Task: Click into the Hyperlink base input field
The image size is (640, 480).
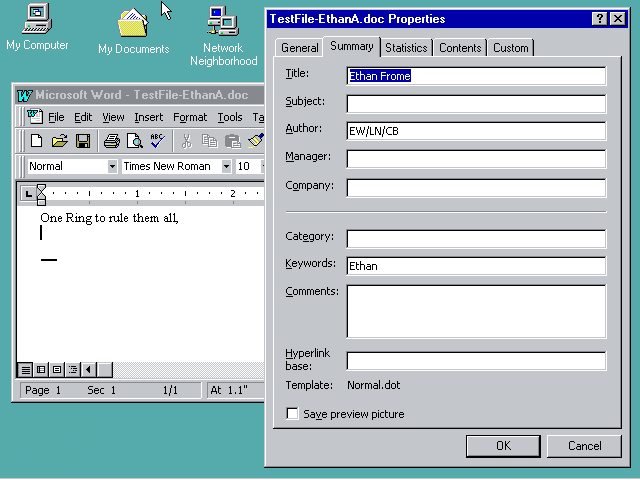Action: 476,361
